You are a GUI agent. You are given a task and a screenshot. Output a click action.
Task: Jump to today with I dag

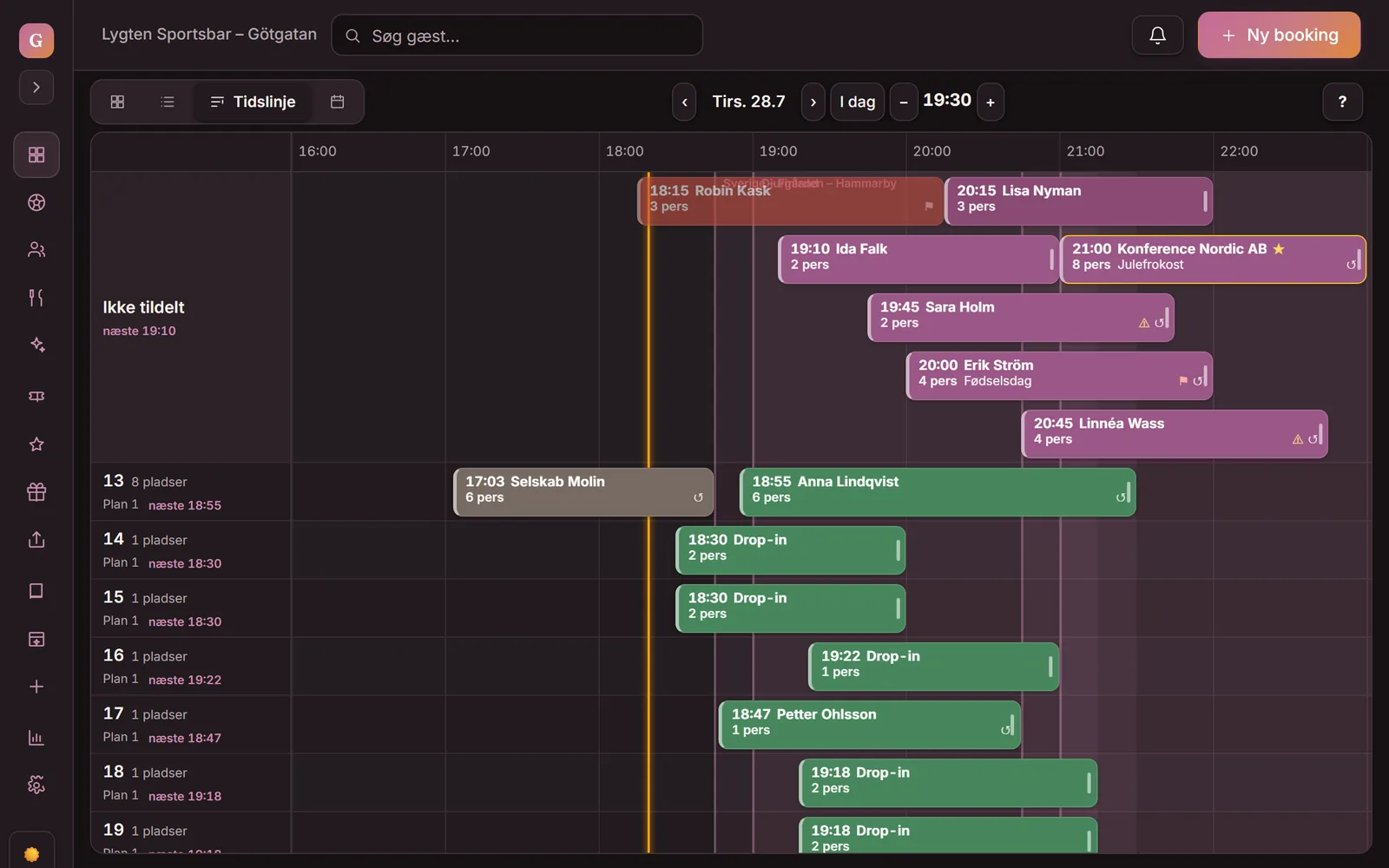pos(857,102)
